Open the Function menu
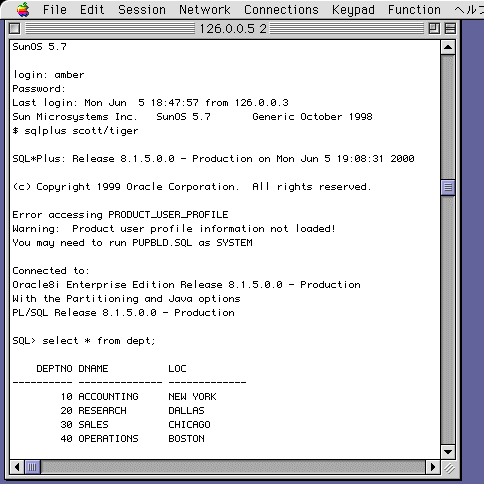Image resolution: width=484 pixels, height=484 pixels. [414, 10]
